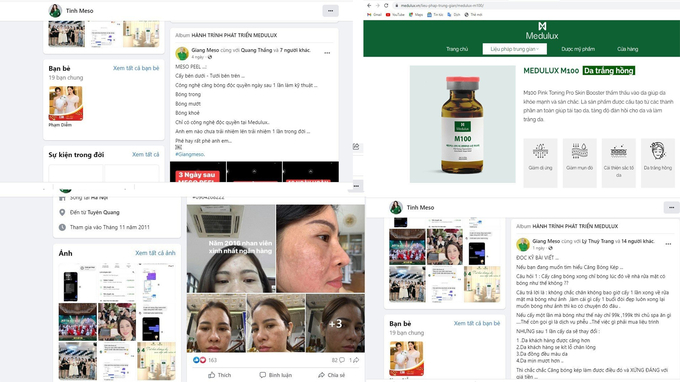Image resolution: width=680 pixels, height=382 pixels.
Task: Click the MESO PEEL line of the post
Action: tap(191, 66)
